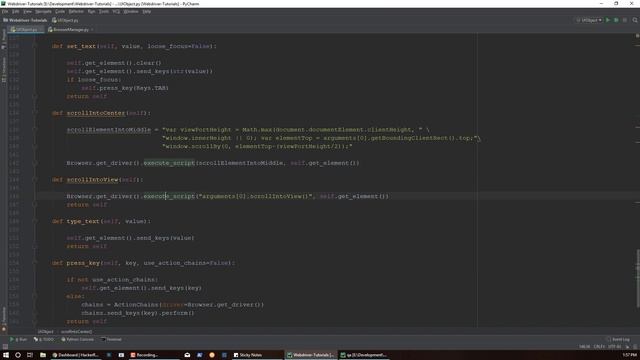Open File Explorer from taskbar
Image resolution: width=640 pixels, height=360 pixels.
tap(43, 355)
